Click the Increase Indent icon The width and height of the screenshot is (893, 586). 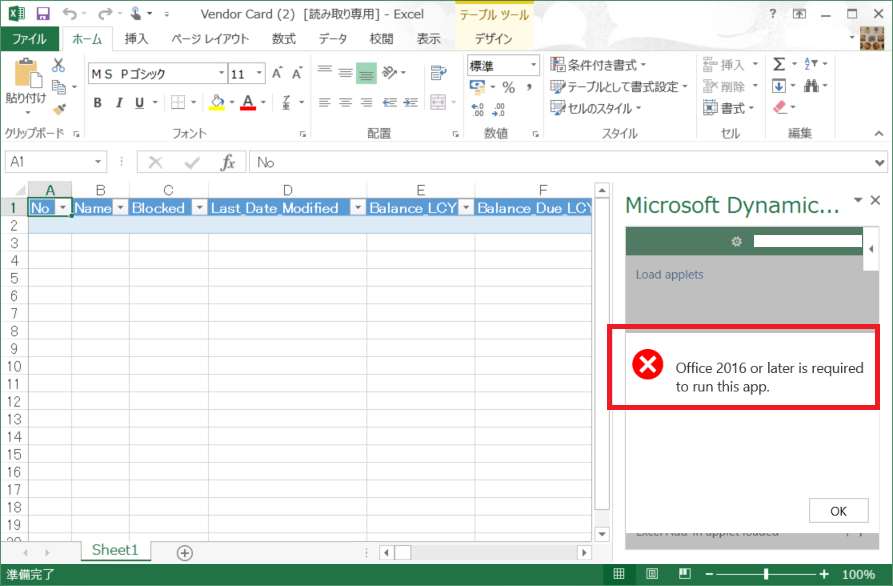pos(411,103)
